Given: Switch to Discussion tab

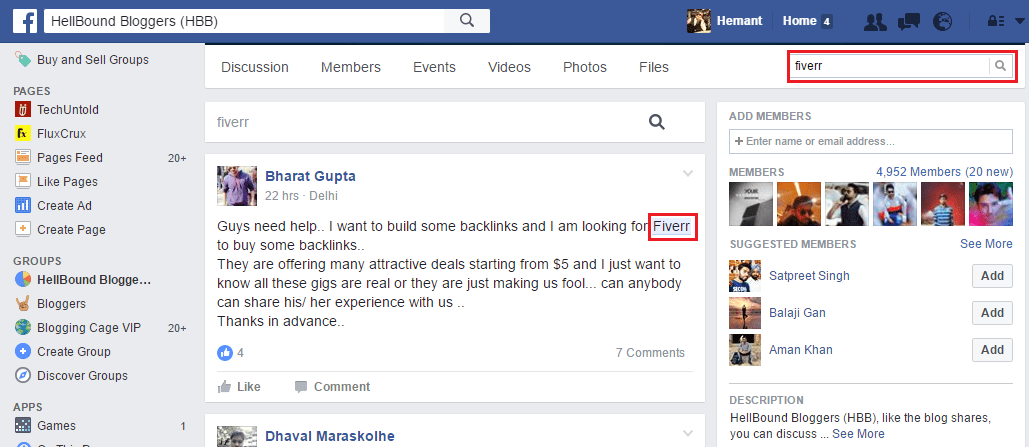Looking at the screenshot, I should tap(255, 67).
